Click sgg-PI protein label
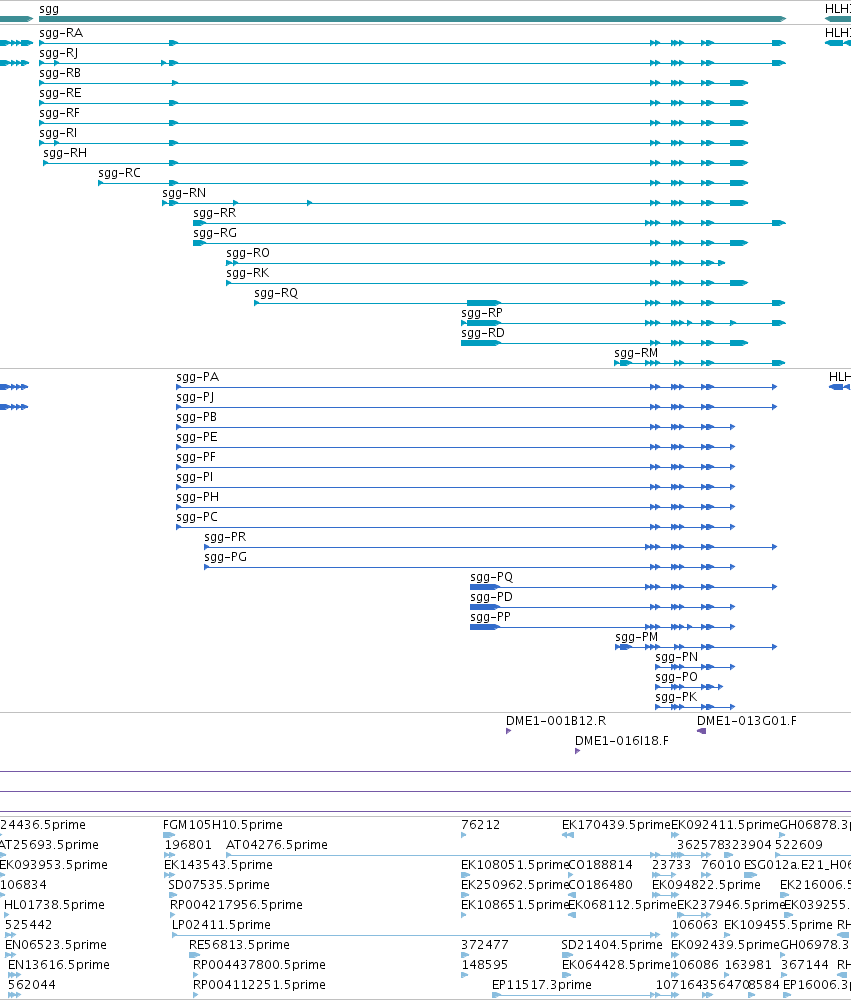The image size is (851, 1000). [195, 477]
